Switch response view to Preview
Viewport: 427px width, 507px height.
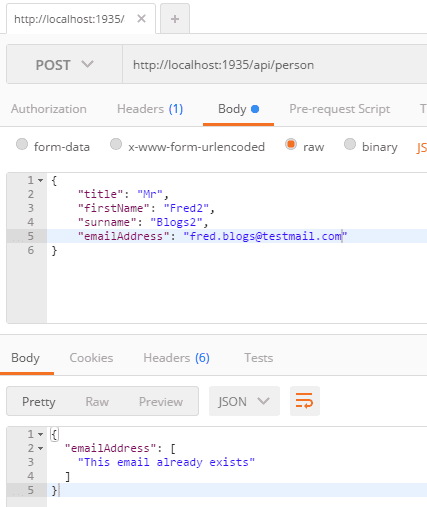point(161,402)
